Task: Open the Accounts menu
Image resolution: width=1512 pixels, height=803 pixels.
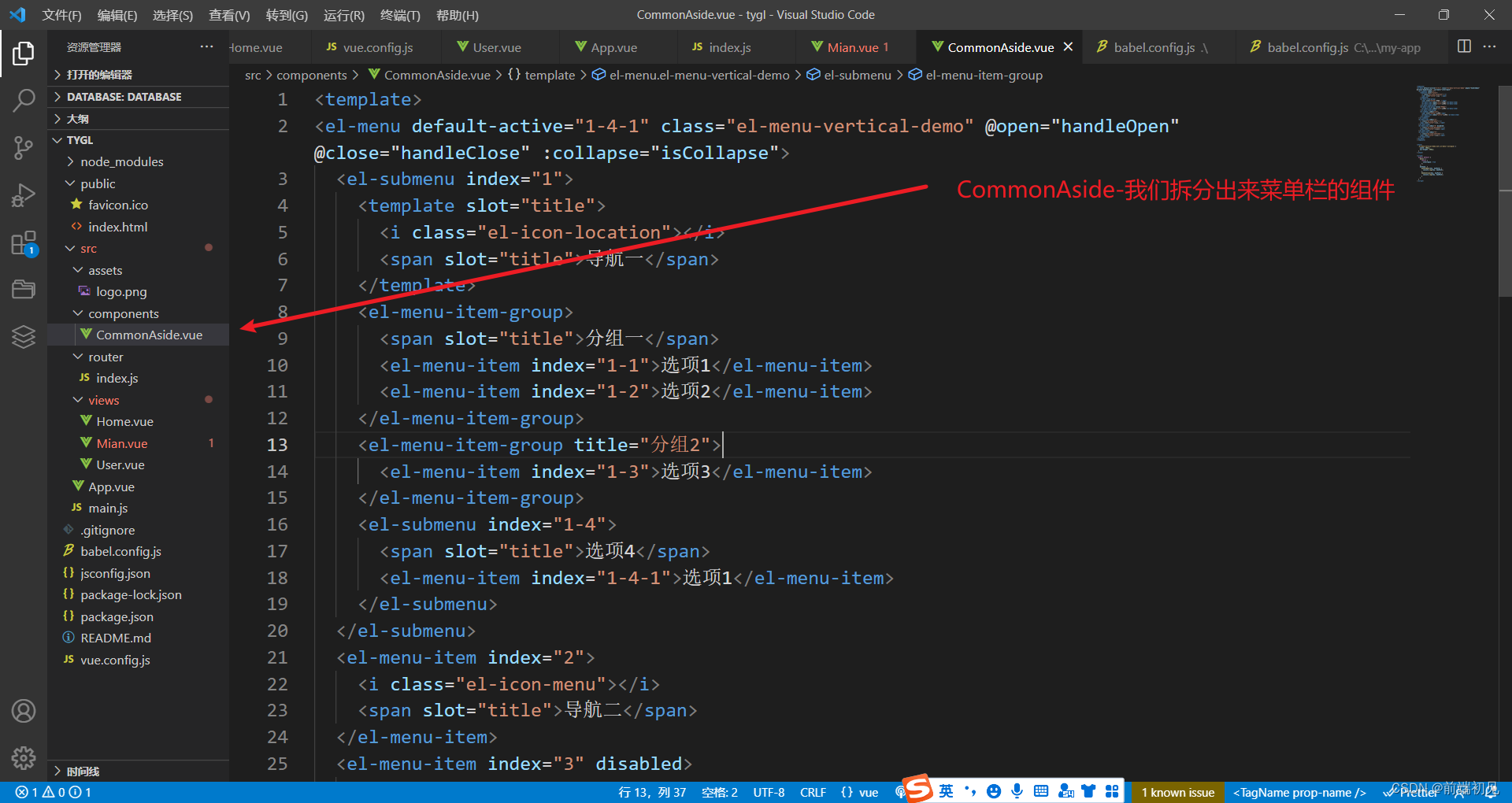Action: 24,711
